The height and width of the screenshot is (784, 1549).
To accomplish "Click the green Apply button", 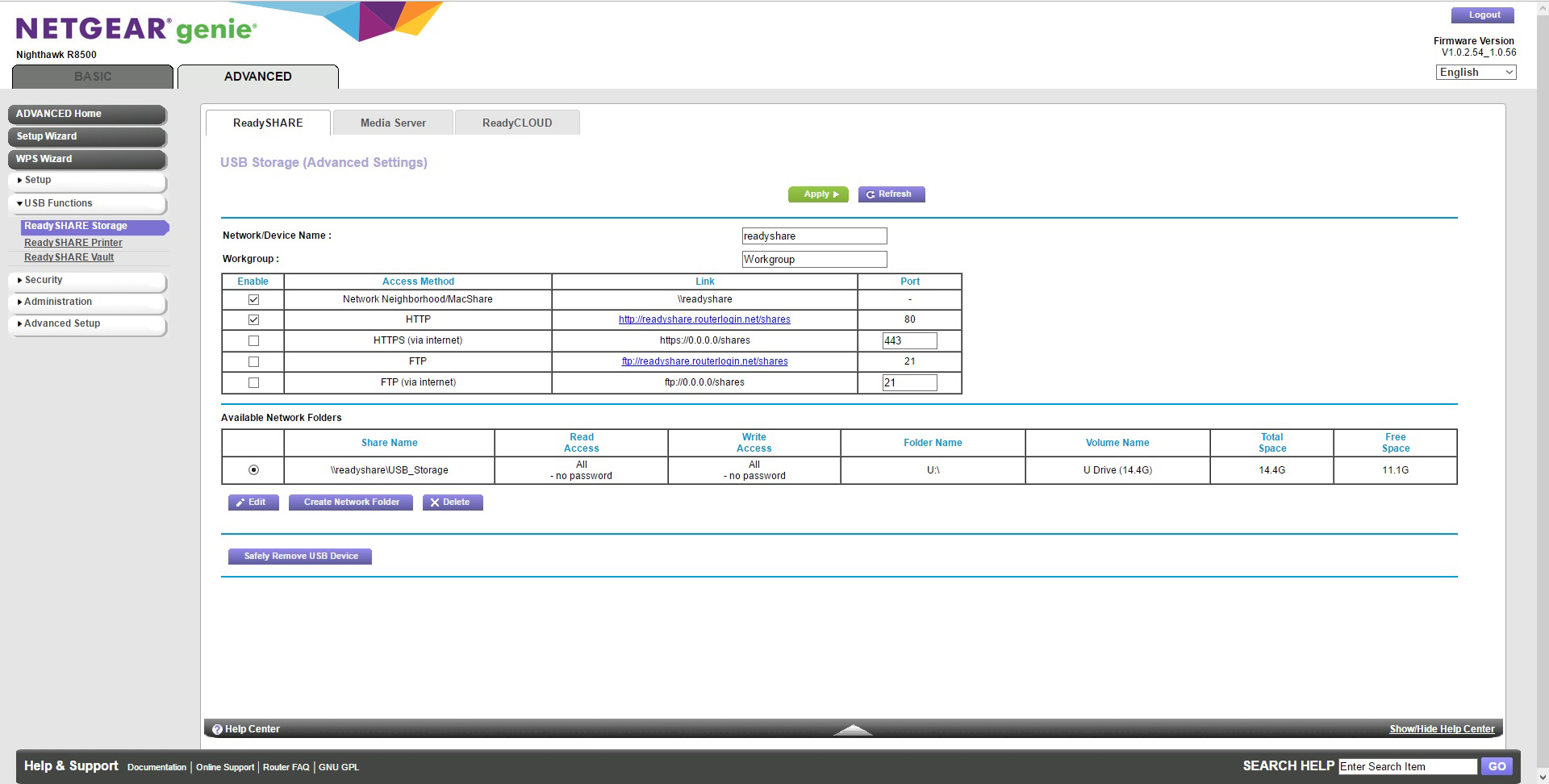I will point(818,194).
